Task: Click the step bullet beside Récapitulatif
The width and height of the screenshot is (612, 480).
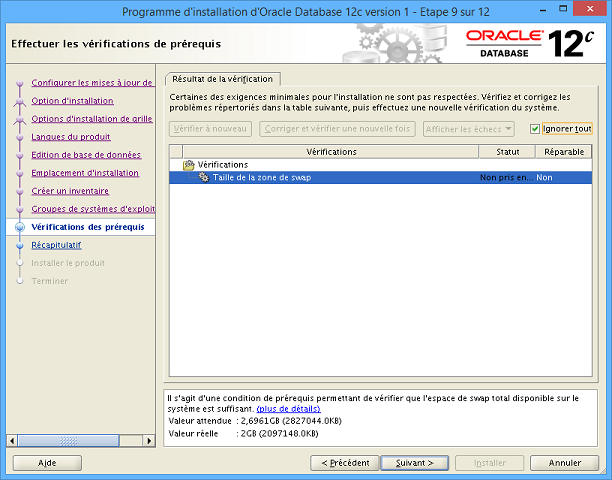Action: point(20,245)
